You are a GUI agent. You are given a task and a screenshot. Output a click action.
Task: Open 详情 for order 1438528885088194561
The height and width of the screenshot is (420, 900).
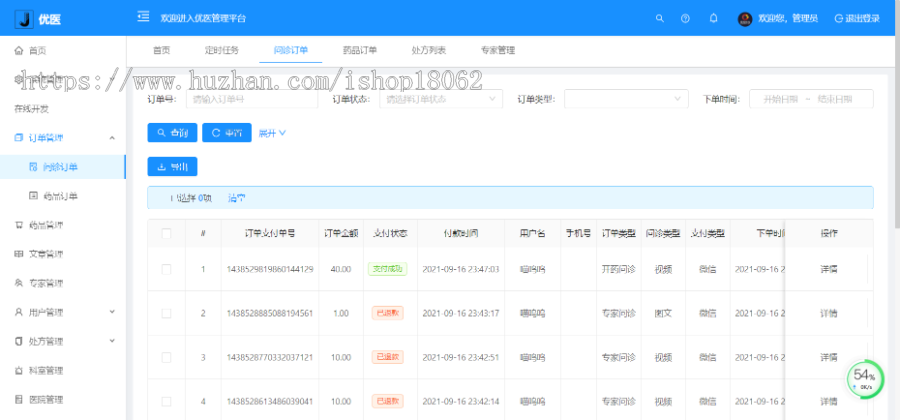[x=828, y=313]
